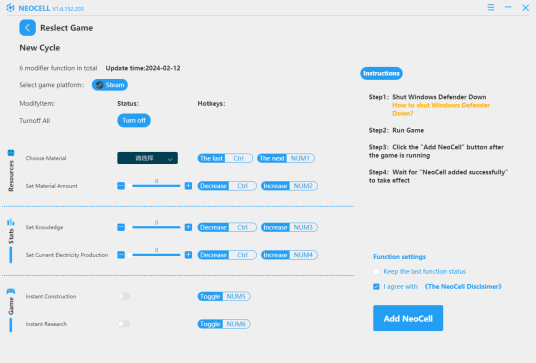
Task: Click the Turn off button for all modifiers
Action: 134,120
